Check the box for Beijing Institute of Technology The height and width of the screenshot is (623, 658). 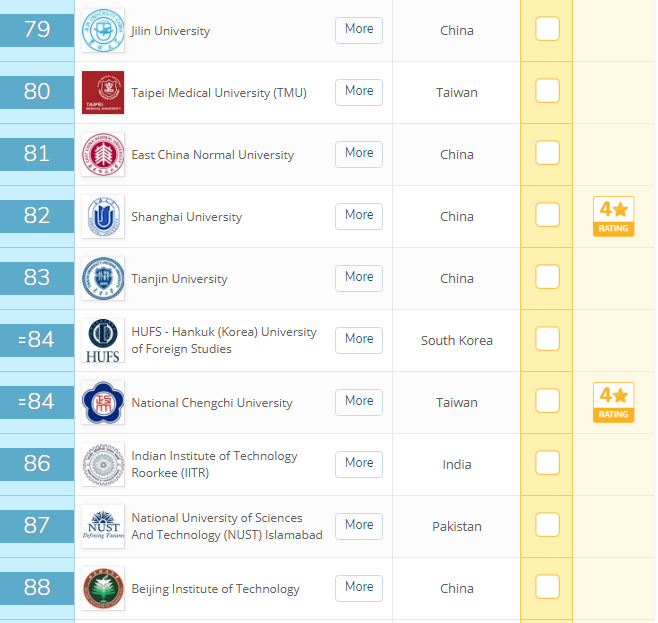[547, 588]
